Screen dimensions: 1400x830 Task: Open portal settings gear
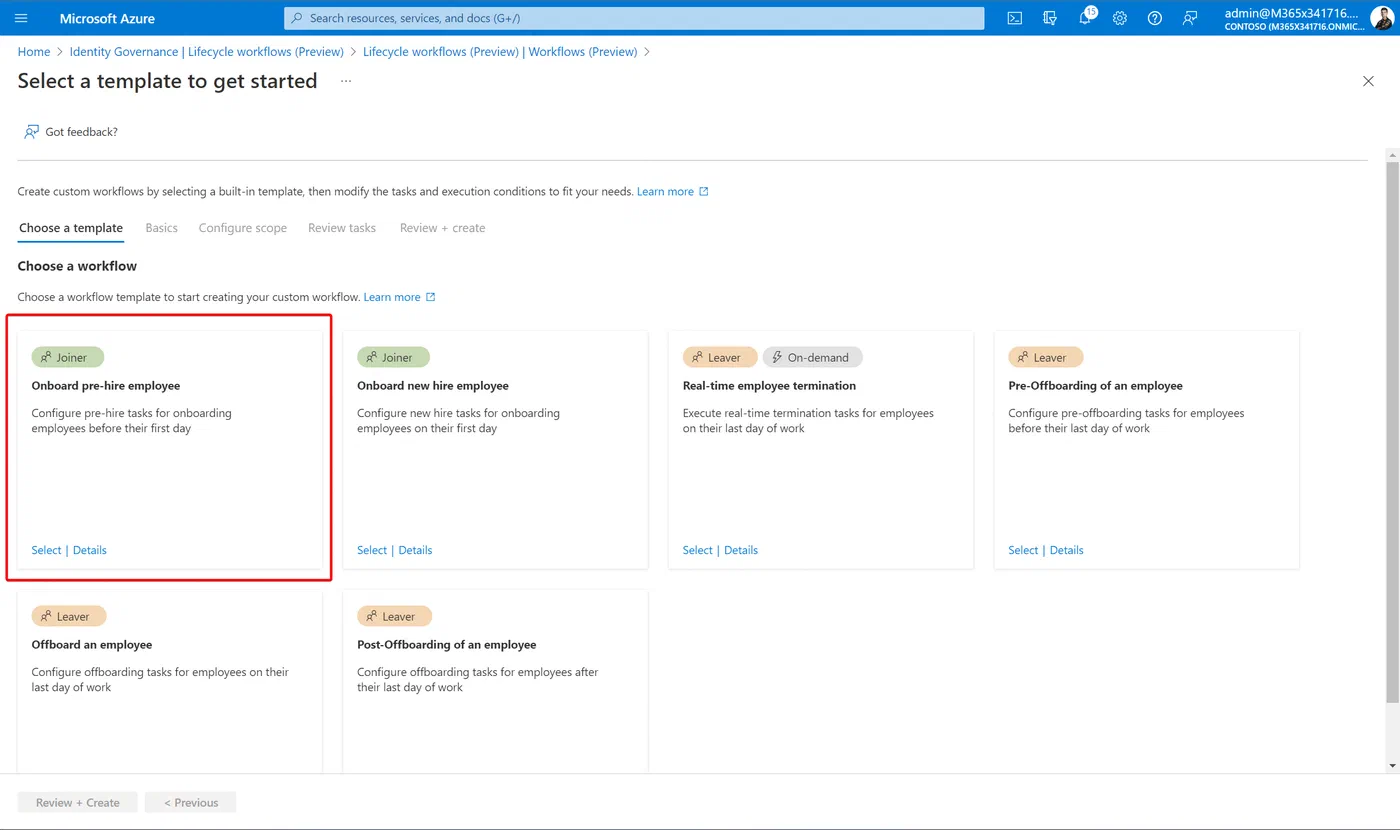(x=1120, y=18)
